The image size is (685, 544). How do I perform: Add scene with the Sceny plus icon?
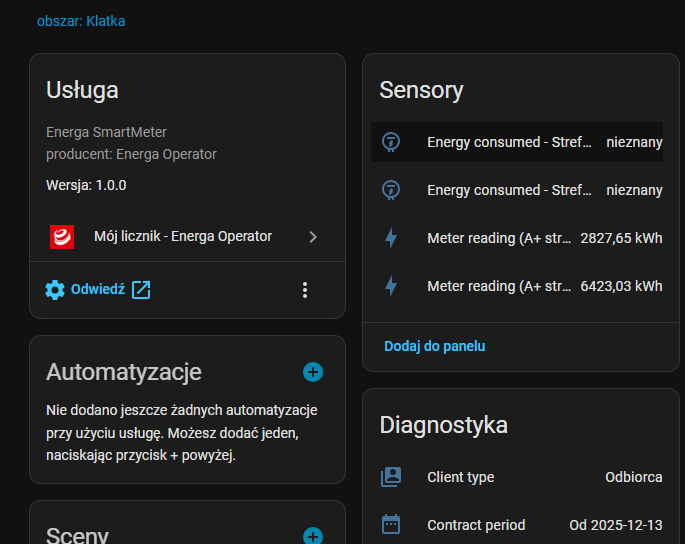[313, 536]
